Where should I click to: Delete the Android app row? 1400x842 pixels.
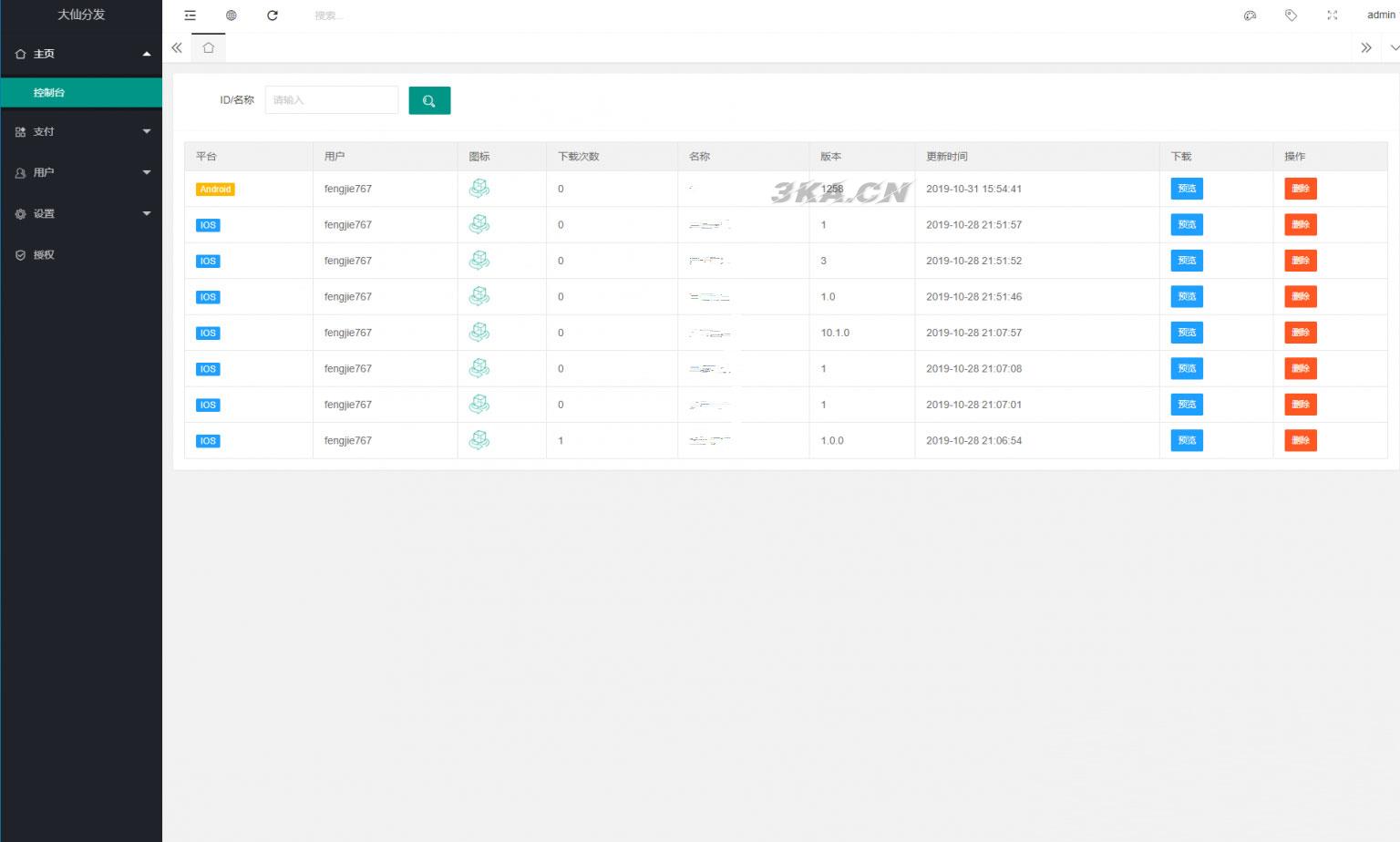tap(1301, 189)
